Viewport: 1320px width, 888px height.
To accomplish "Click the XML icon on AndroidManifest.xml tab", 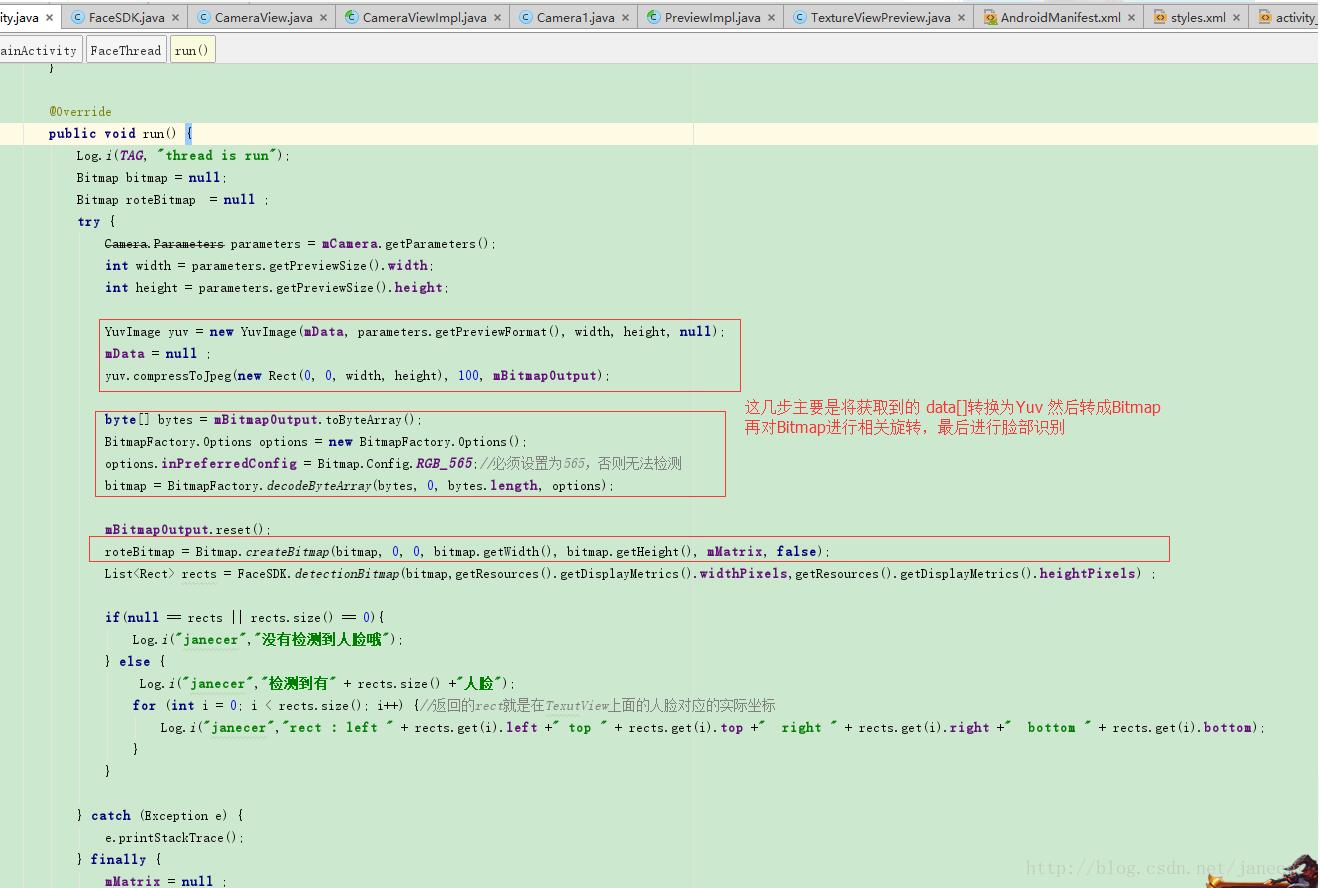I will point(991,16).
